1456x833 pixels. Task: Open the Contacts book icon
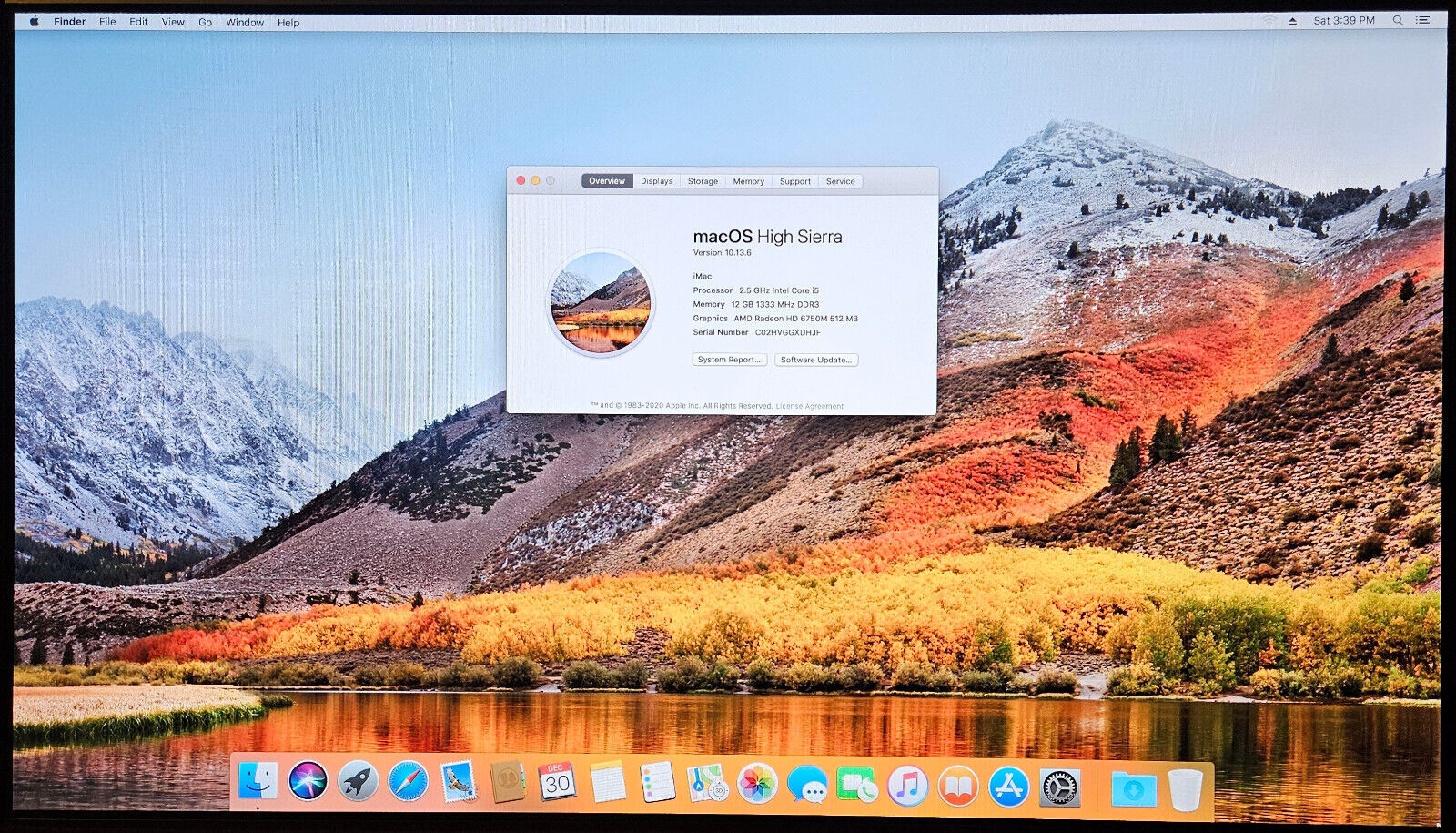point(508,781)
